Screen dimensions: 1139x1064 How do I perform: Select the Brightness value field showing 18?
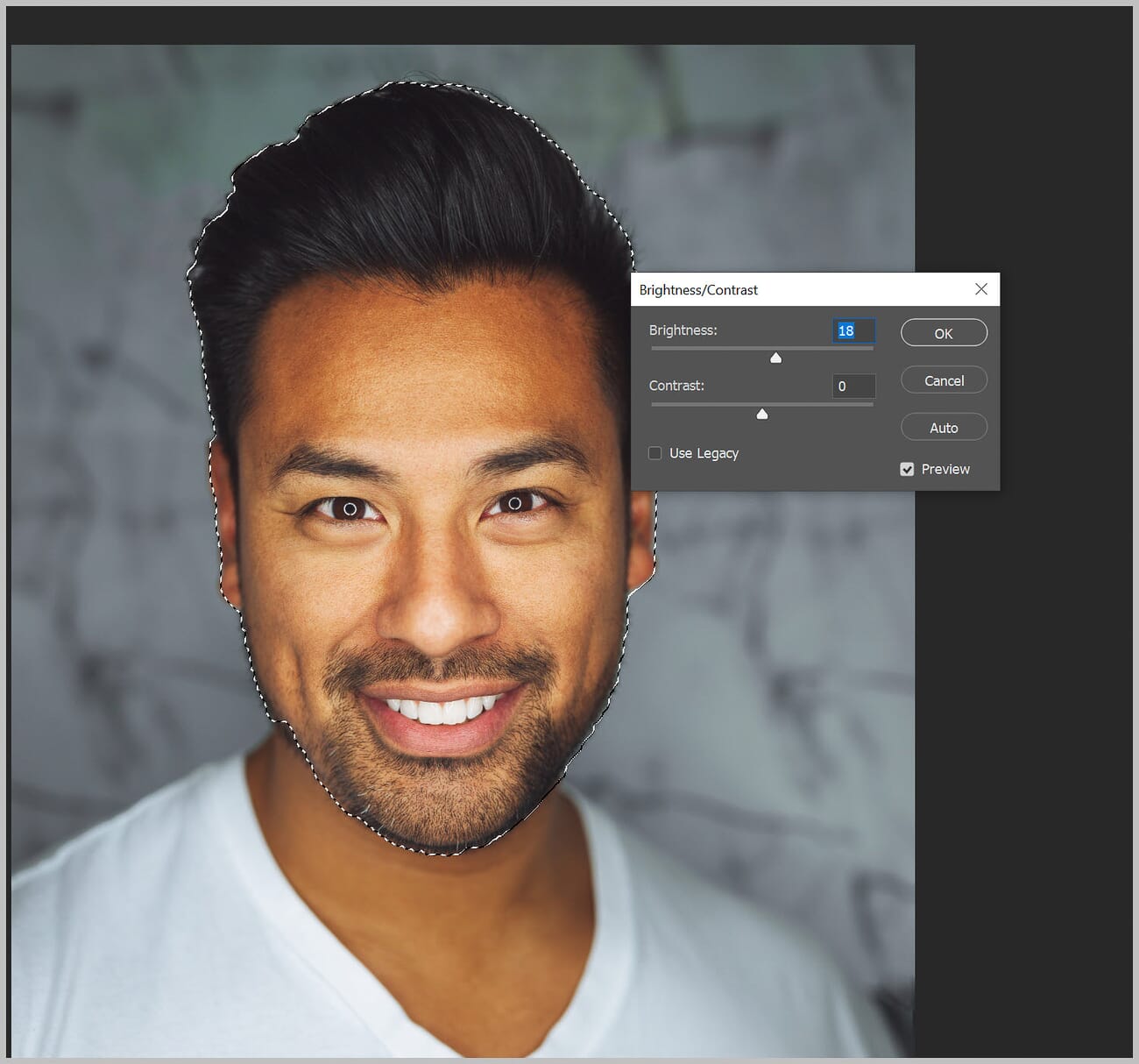point(852,331)
